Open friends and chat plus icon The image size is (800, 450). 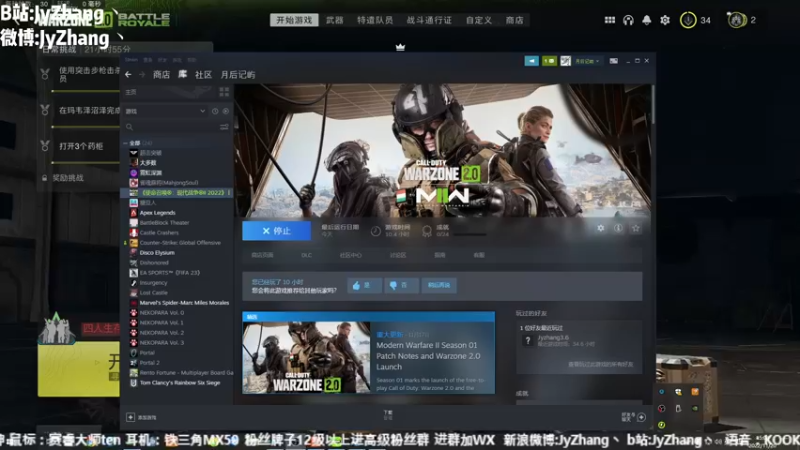(641, 417)
